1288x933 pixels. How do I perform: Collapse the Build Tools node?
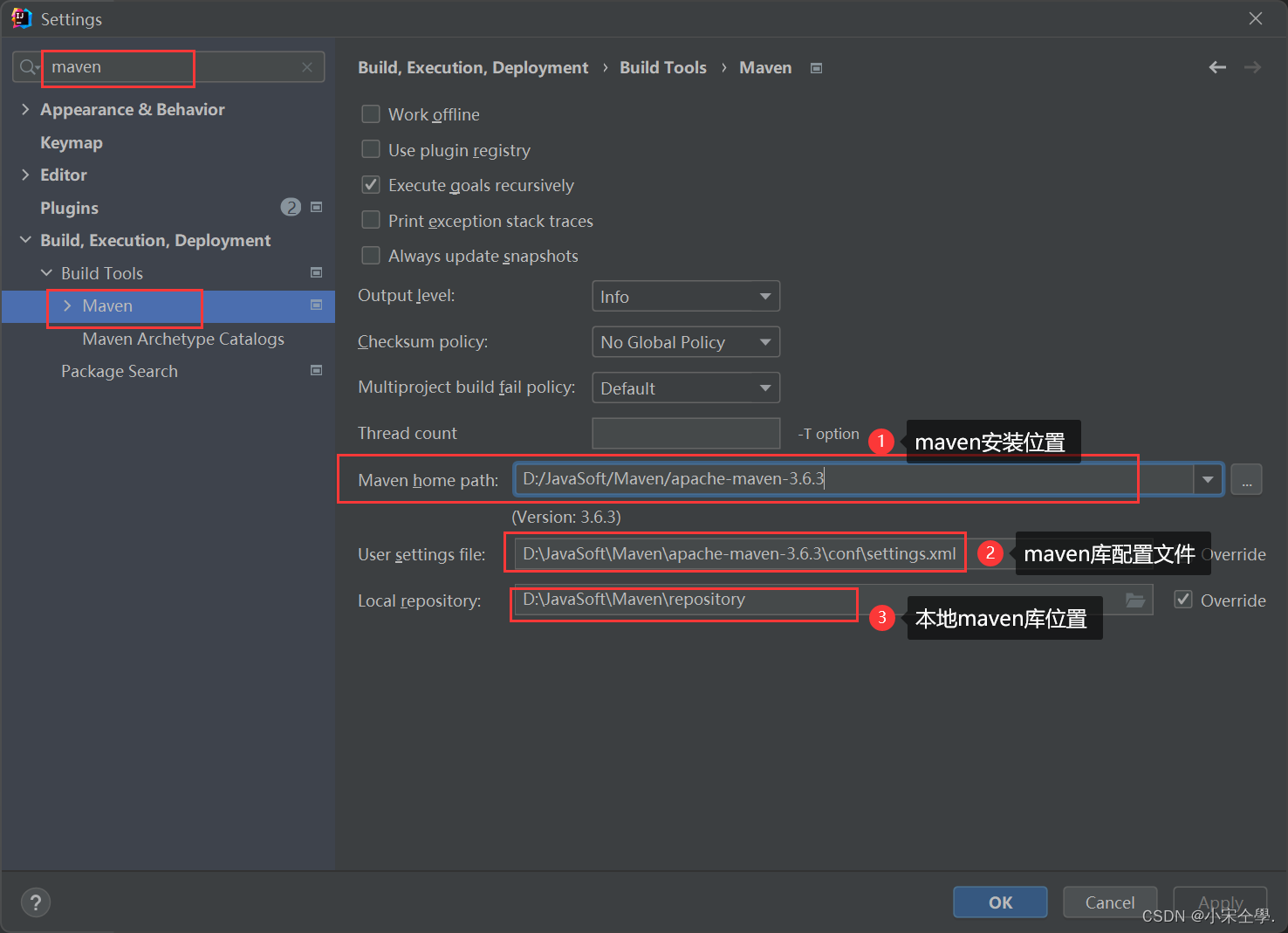coord(46,273)
